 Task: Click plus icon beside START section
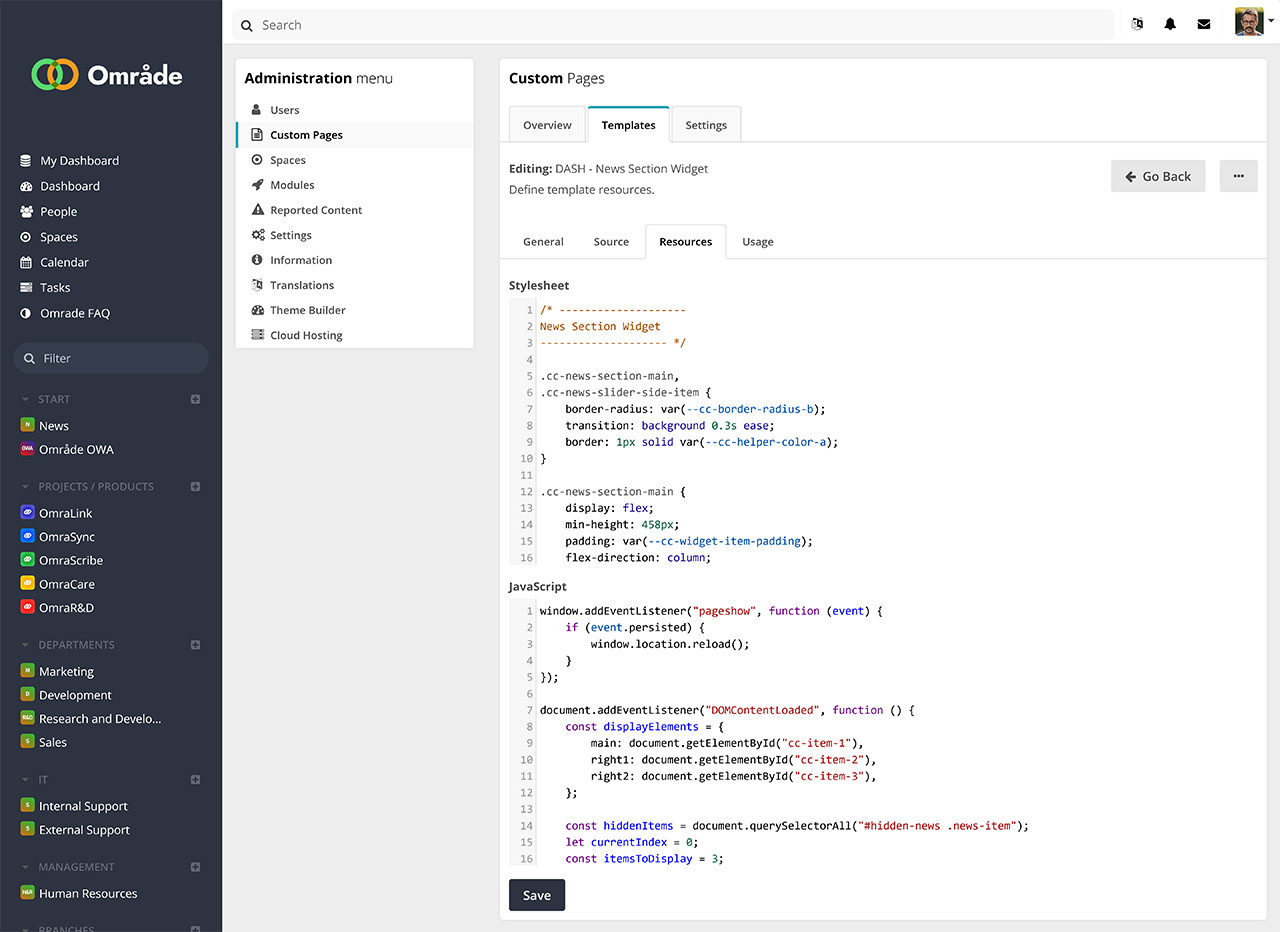[196, 399]
